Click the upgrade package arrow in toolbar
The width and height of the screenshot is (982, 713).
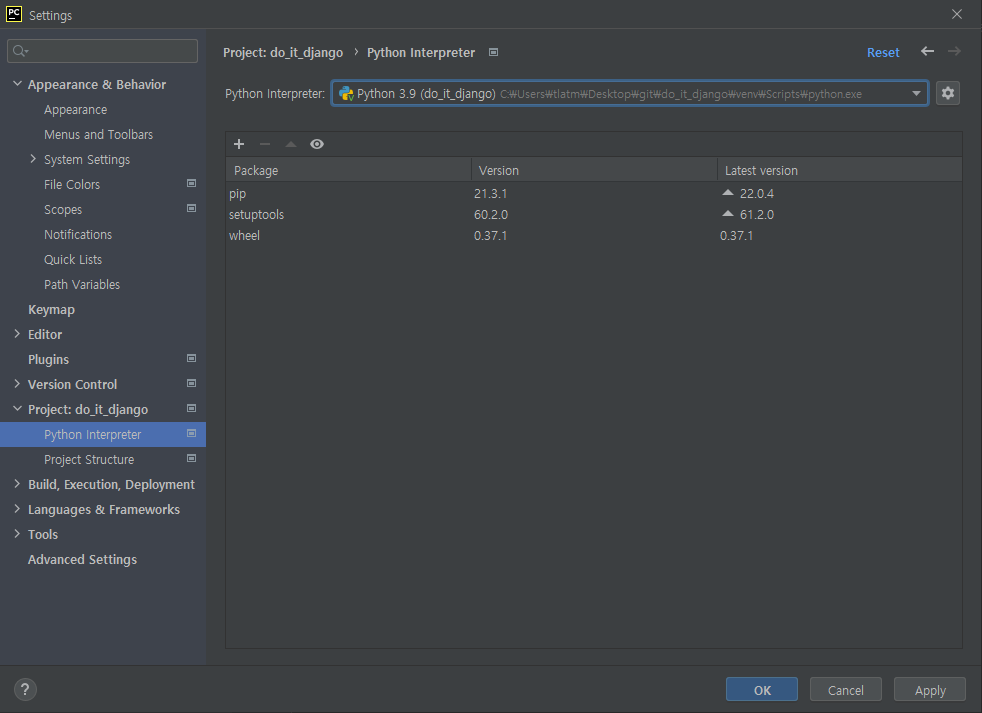click(x=291, y=144)
